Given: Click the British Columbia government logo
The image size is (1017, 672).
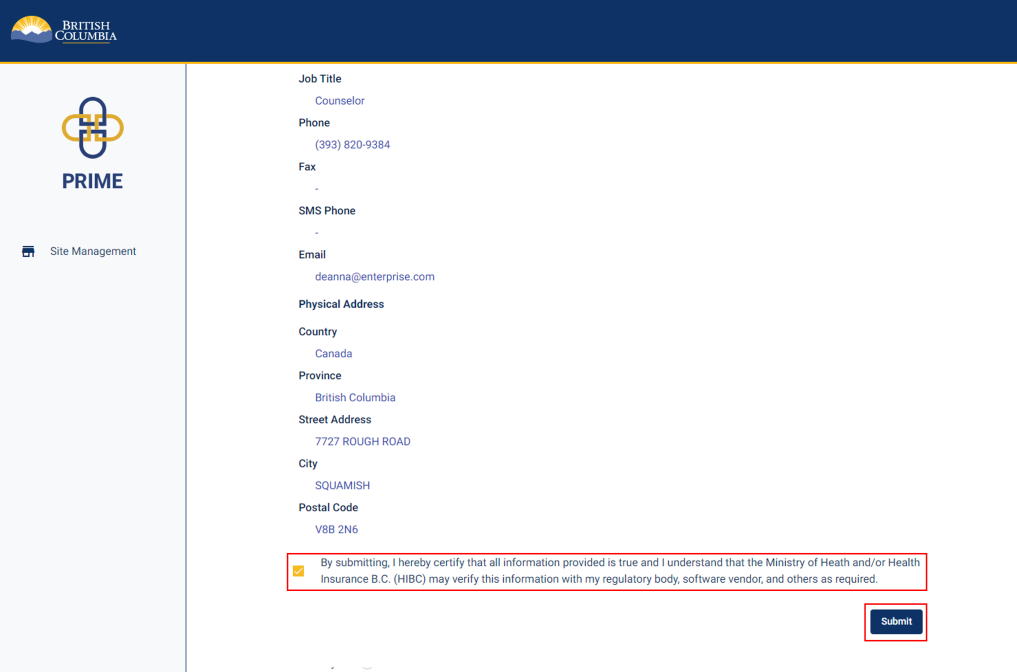Looking at the screenshot, I should coord(64,30).
